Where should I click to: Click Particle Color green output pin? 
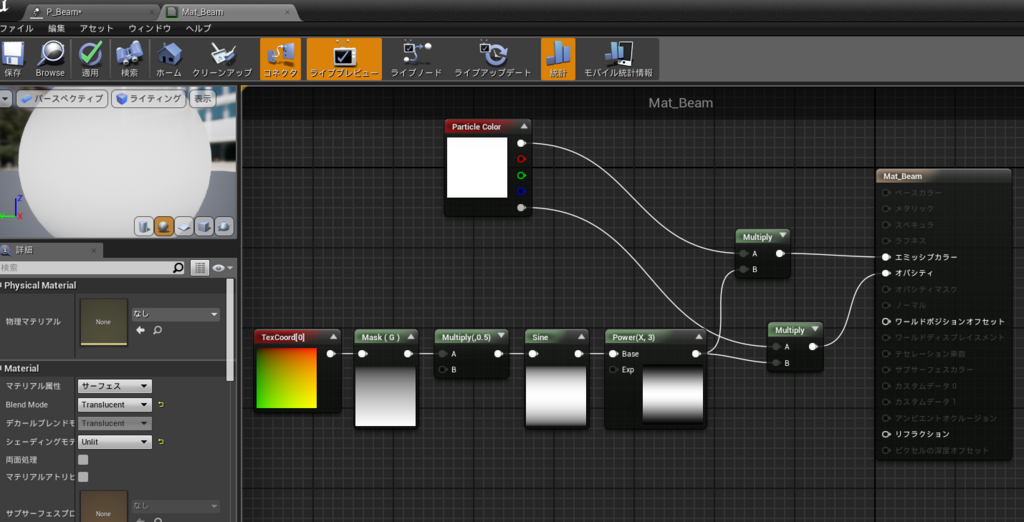click(521, 176)
